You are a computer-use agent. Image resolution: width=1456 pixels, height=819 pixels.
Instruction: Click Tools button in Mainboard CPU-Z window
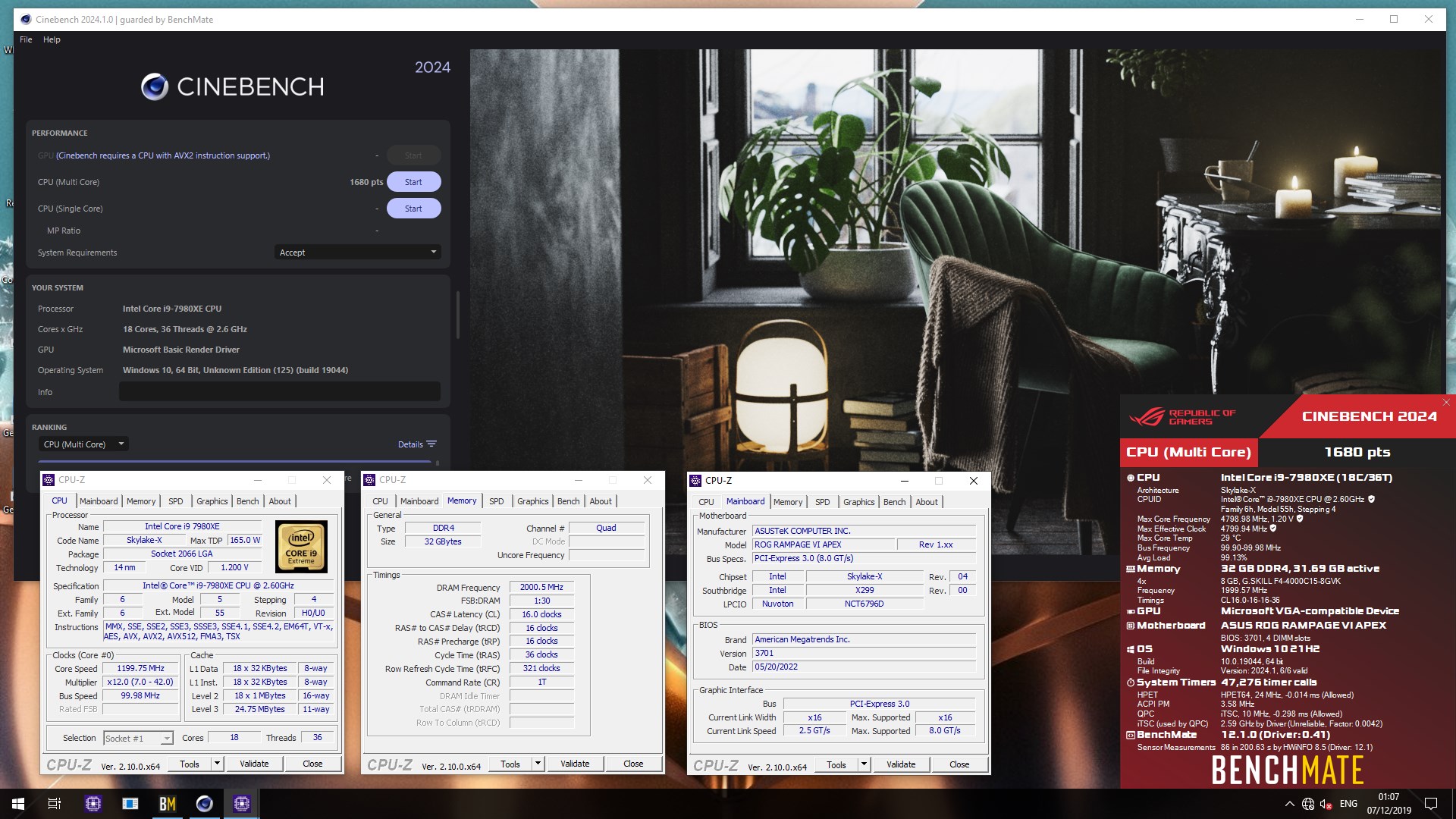pos(836,765)
